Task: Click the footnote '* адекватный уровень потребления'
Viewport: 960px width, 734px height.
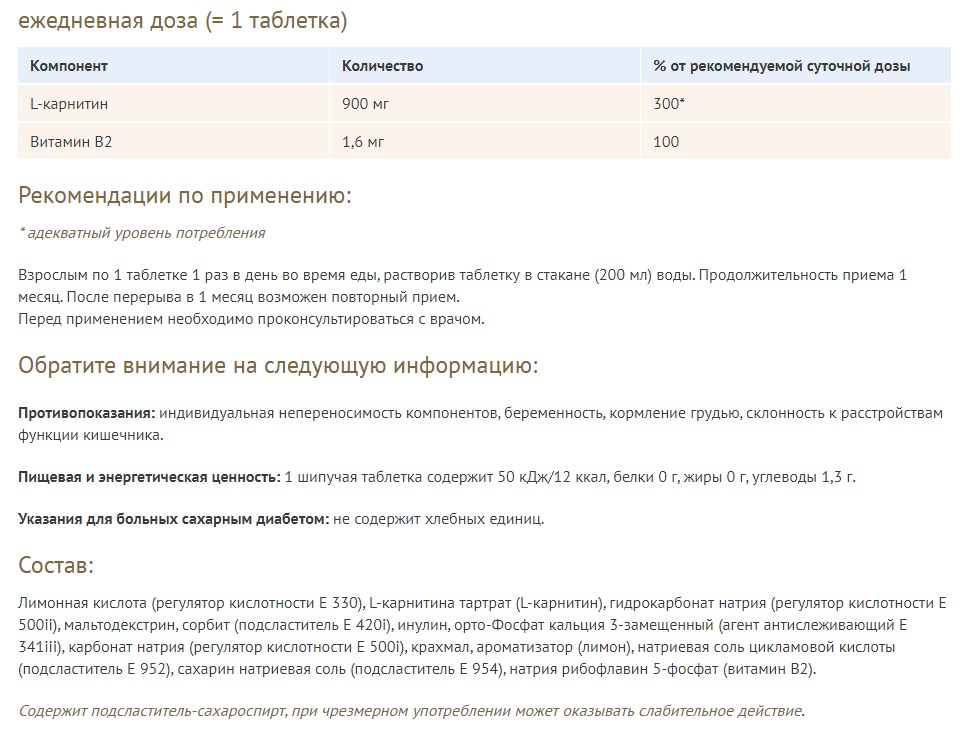Action: tap(142, 233)
